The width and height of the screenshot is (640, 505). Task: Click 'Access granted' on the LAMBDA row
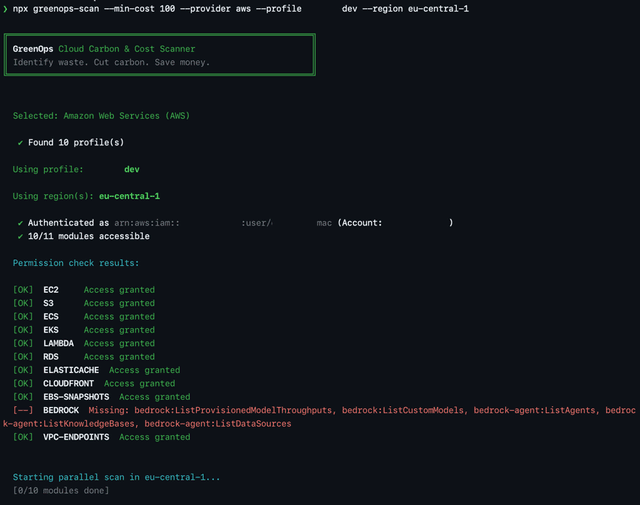coord(119,343)
